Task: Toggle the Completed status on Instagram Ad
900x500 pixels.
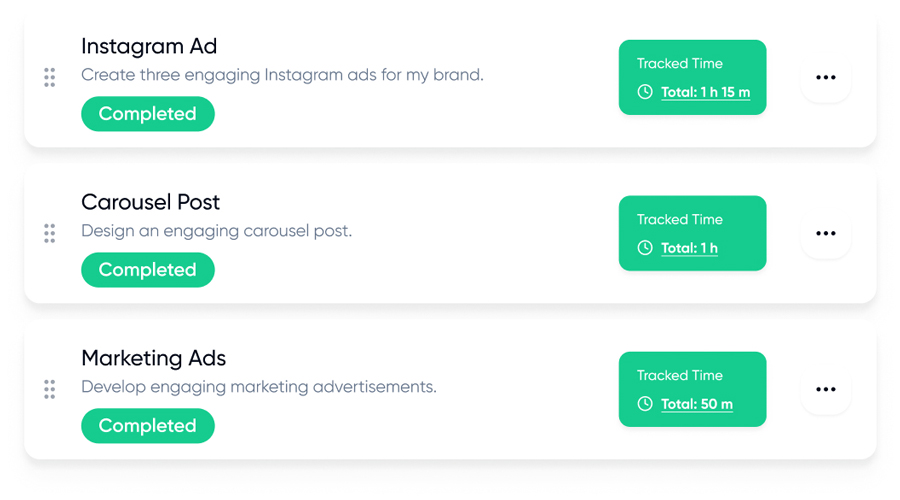Action: [x=147, y=114]
